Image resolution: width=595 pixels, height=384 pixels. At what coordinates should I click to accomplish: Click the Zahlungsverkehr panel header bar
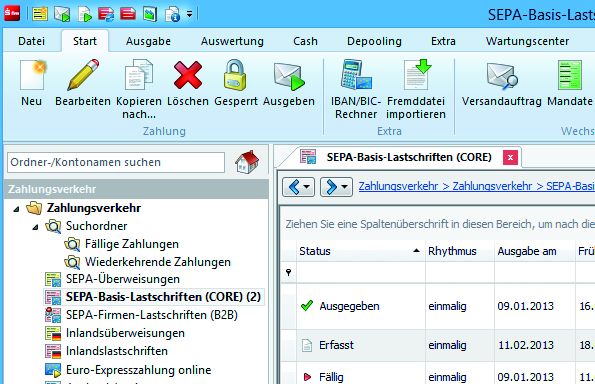(137, 189)
